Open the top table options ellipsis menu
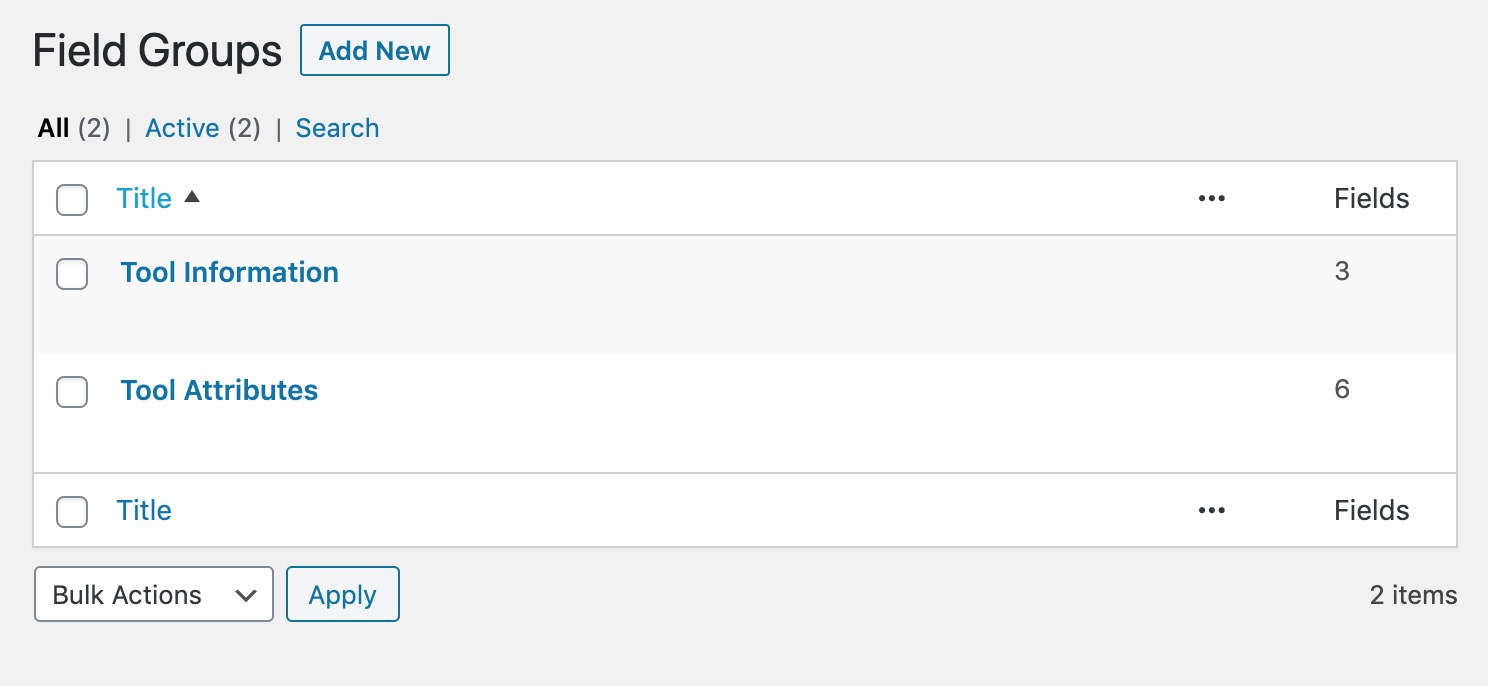1488x686 pixels. pyautogui.click(x=1211, y=198)
